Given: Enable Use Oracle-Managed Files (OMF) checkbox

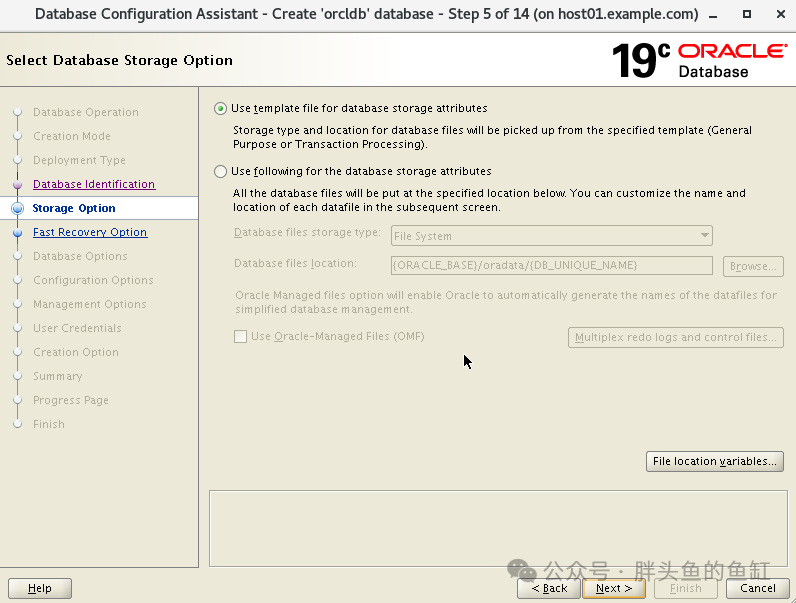Looking at the screenshot, I should [x=241, y=337].
